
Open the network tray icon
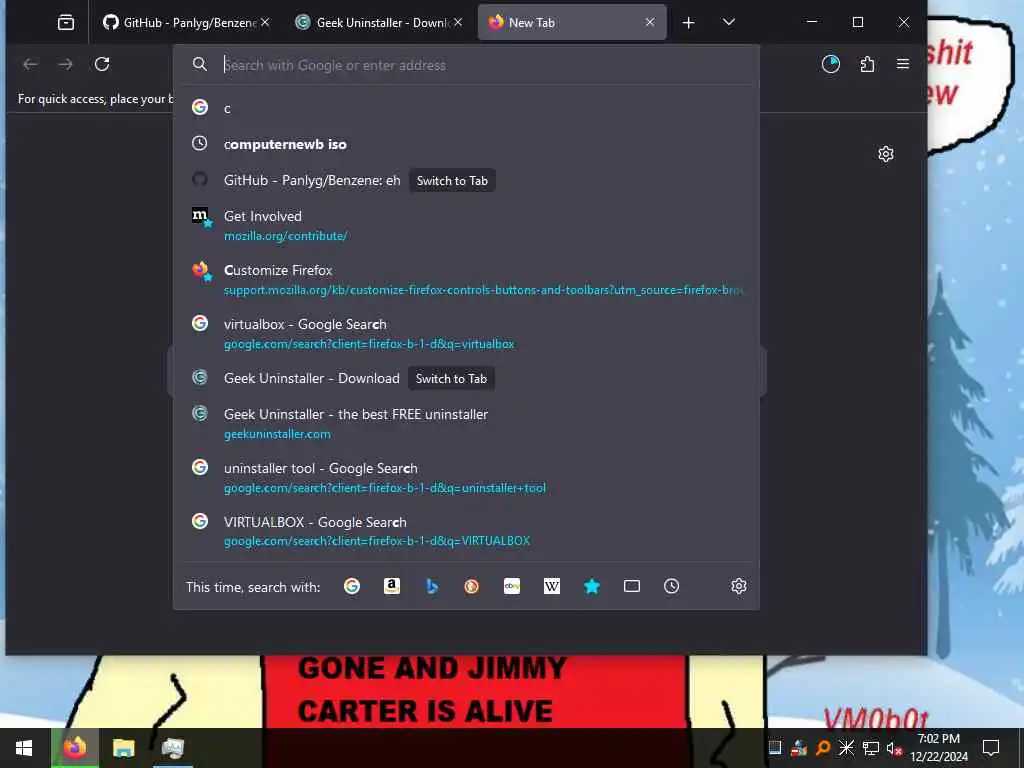(x=871, y=748)
